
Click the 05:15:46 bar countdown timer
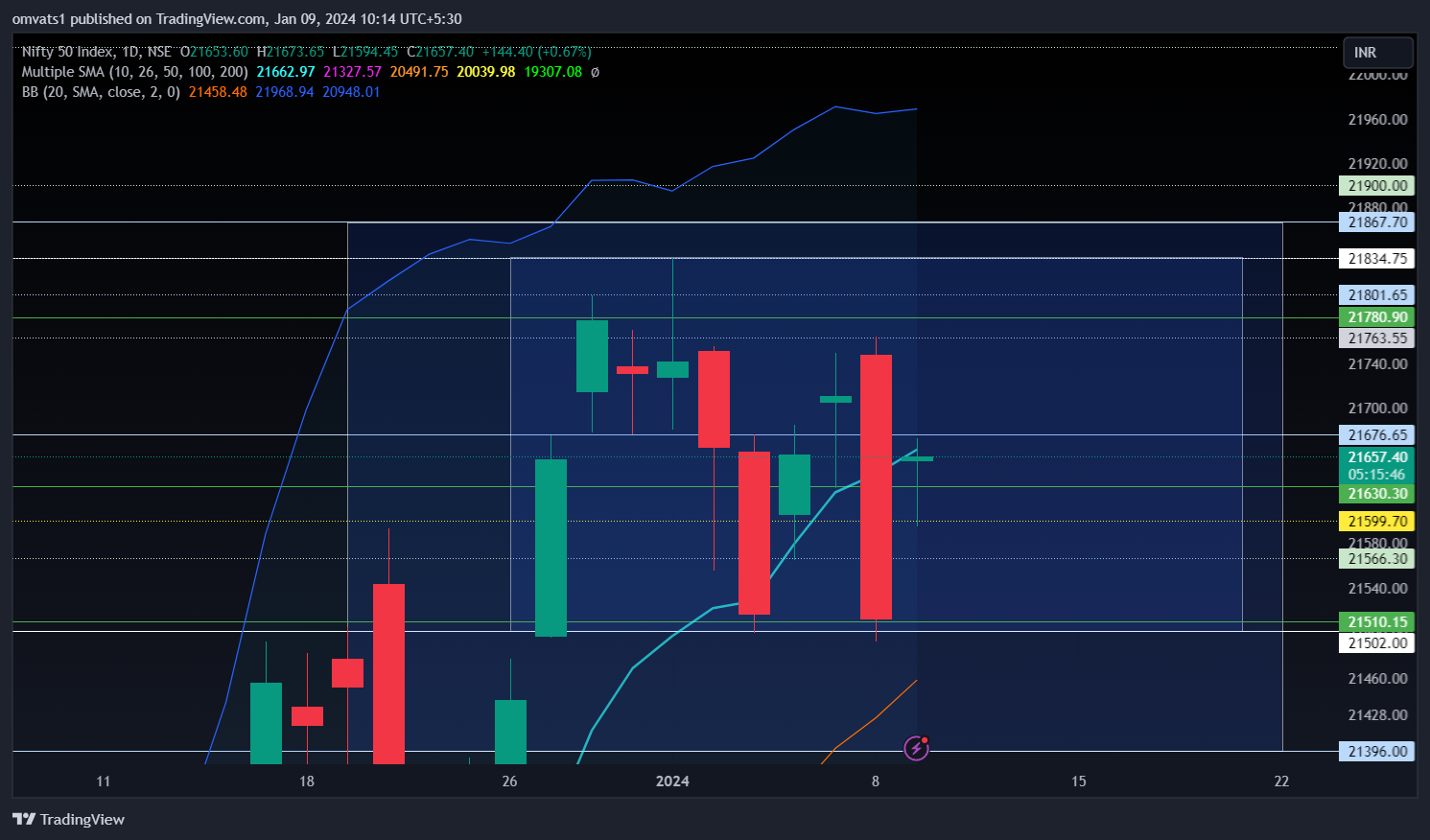coord(1376,475)
